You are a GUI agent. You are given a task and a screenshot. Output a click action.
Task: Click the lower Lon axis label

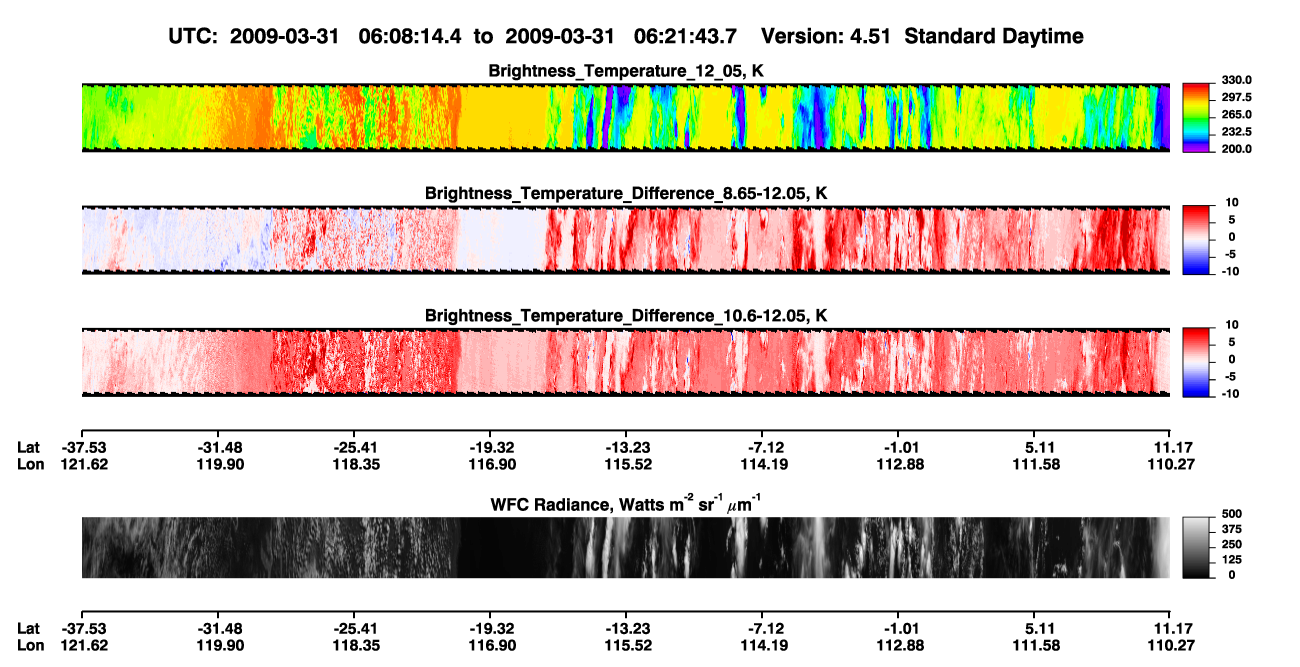[30, 646]
